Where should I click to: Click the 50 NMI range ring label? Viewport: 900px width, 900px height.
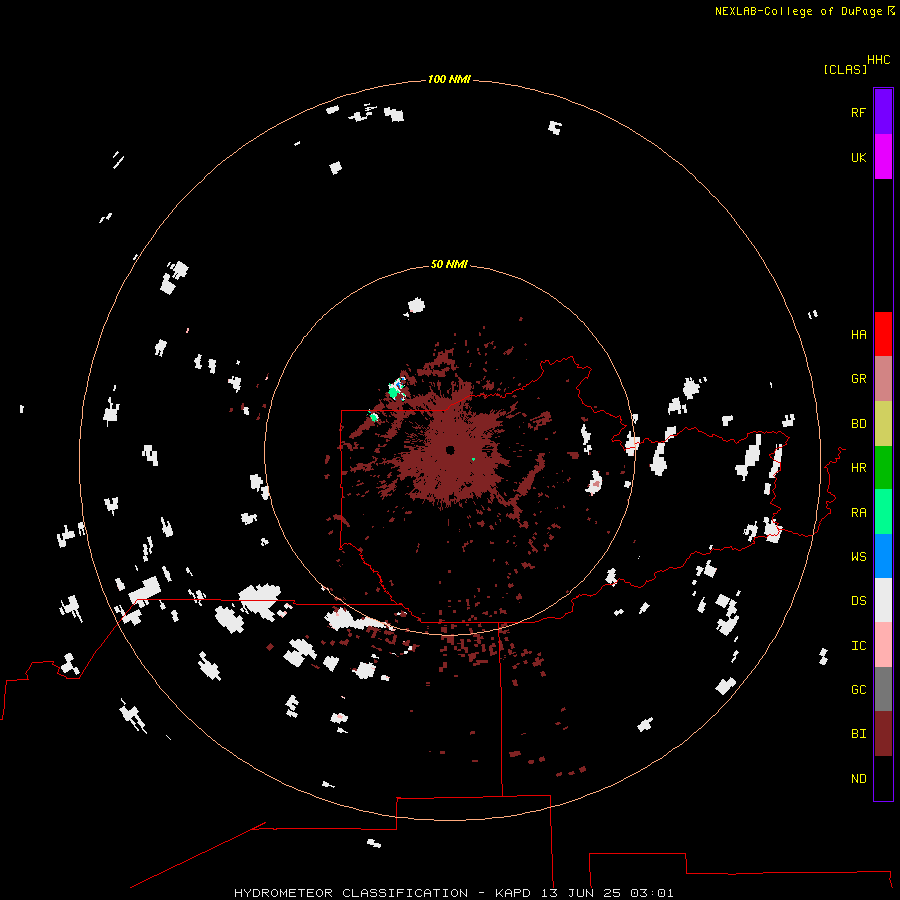coord(449,264)
